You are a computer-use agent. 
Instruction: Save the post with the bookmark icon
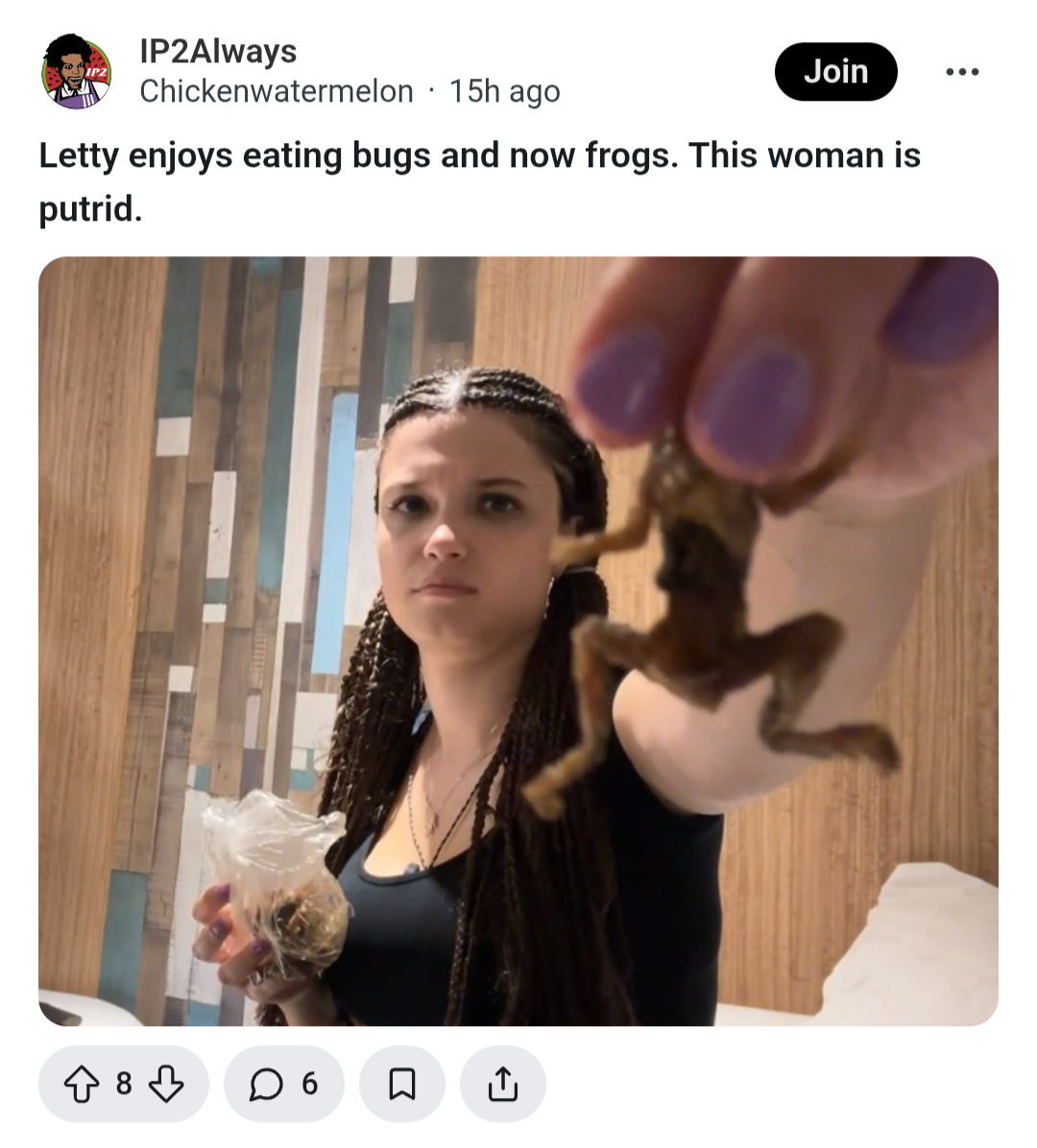(x=402, y=1084)
